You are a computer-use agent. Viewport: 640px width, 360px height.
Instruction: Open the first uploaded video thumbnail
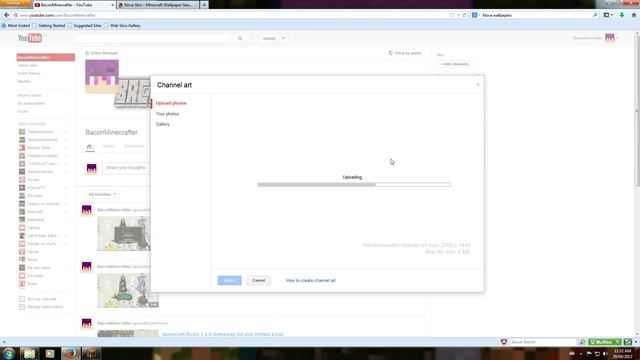click(x=124, y=233)
